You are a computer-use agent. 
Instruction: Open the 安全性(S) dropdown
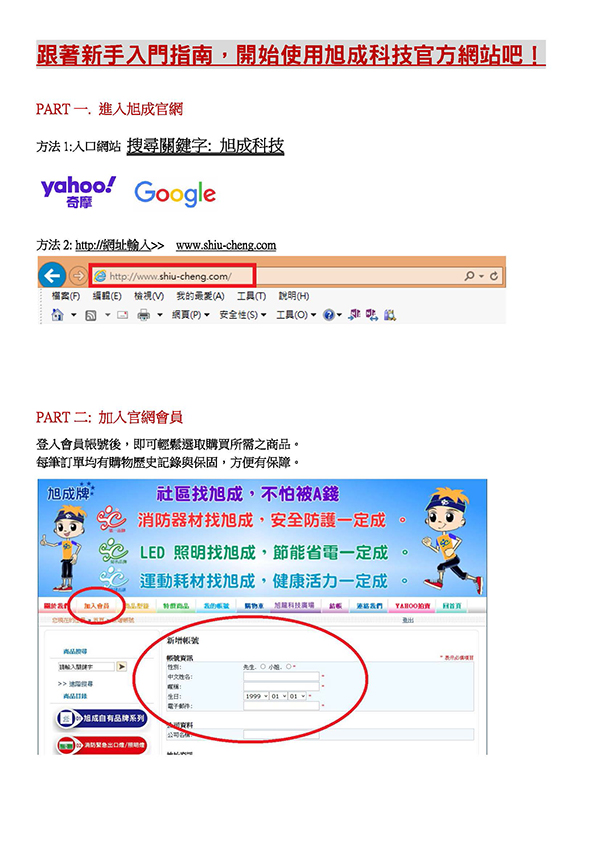242,315
